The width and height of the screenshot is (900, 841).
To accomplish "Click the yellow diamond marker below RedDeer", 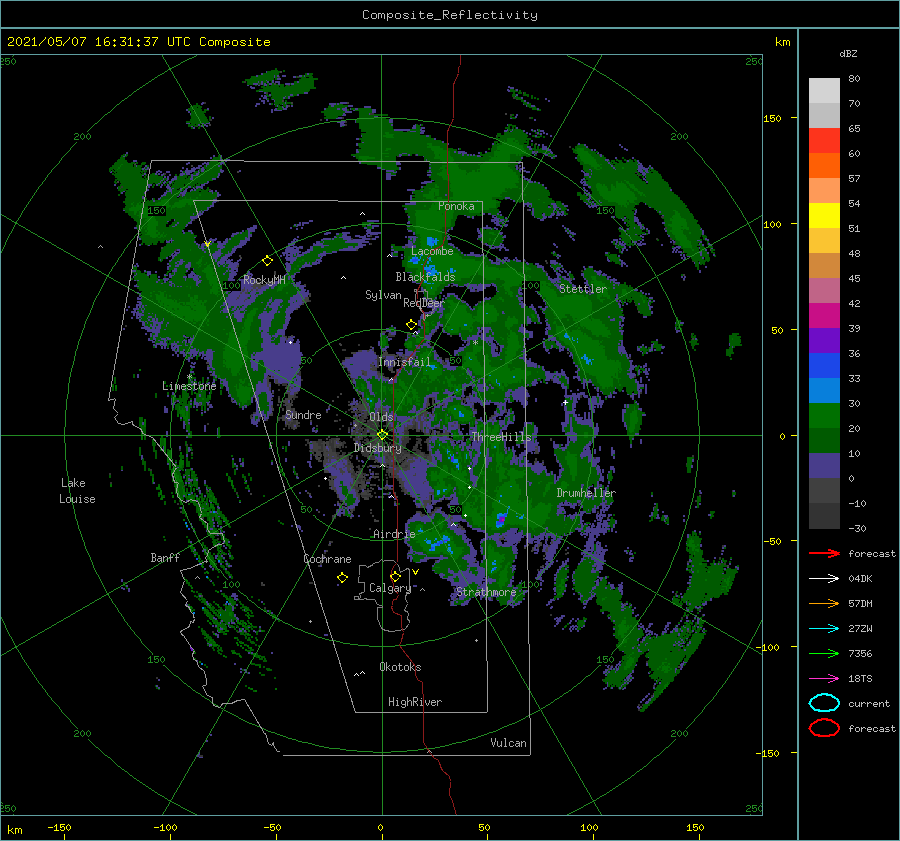I will 412,325.
